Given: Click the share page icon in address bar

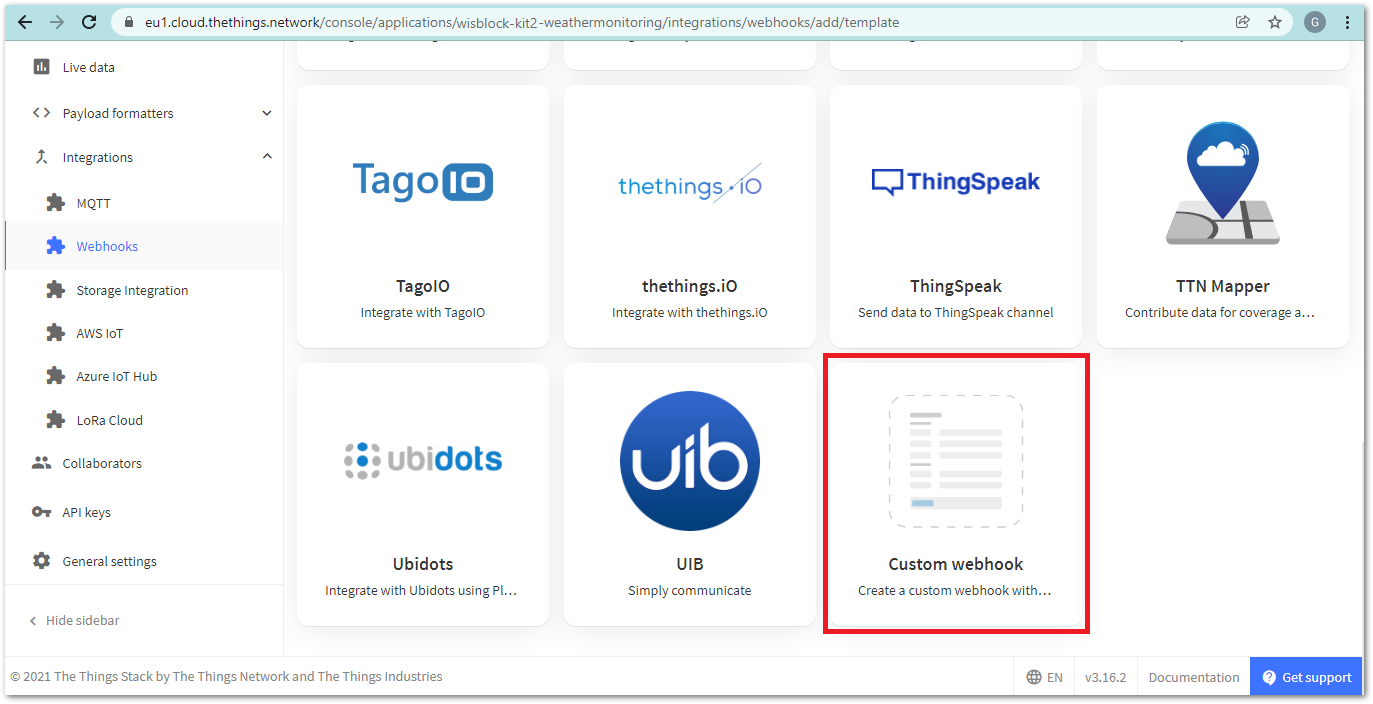Looking at the screenshot, I should point(1242,21).
